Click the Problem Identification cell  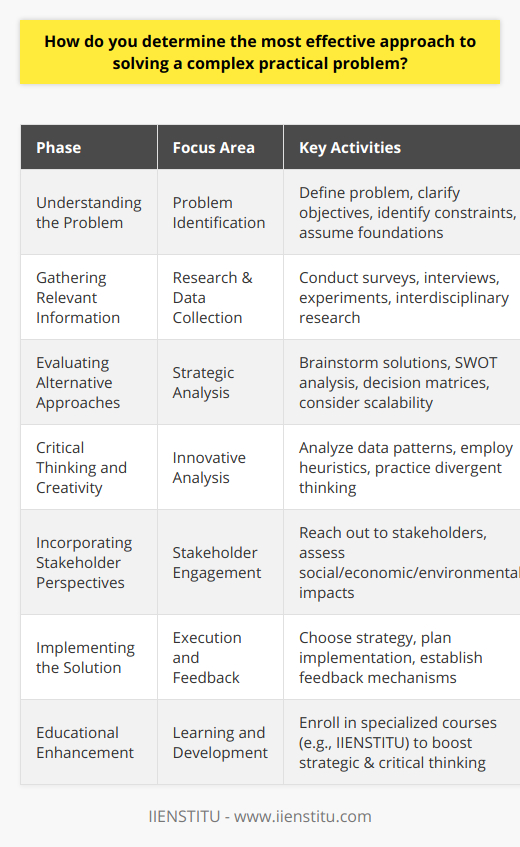[220, 212]
